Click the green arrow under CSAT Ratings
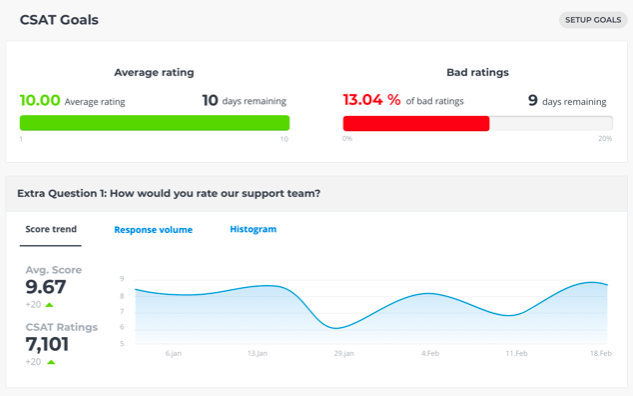This screenshot has width=633, height=396. (51, 362)
